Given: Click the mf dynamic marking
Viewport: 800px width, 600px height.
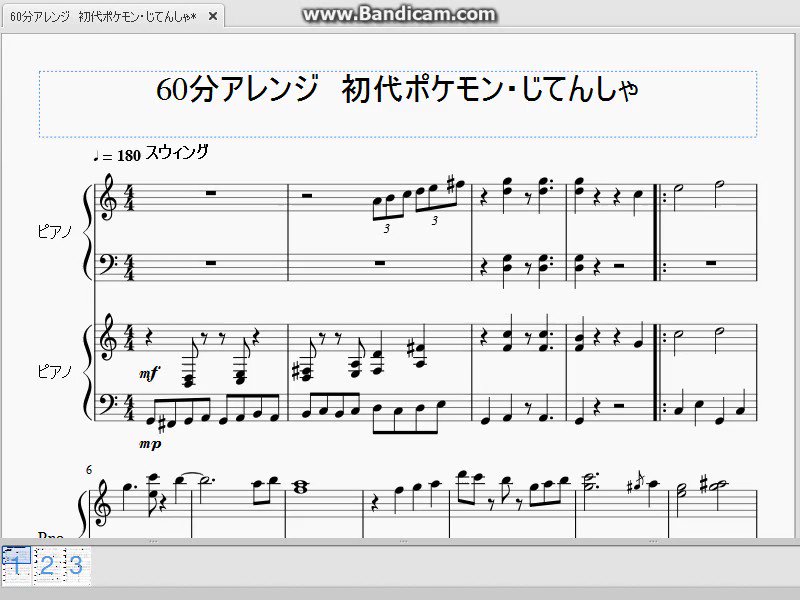Looking at the screenshot, I should pyautogui.click(x=149, y=373).
